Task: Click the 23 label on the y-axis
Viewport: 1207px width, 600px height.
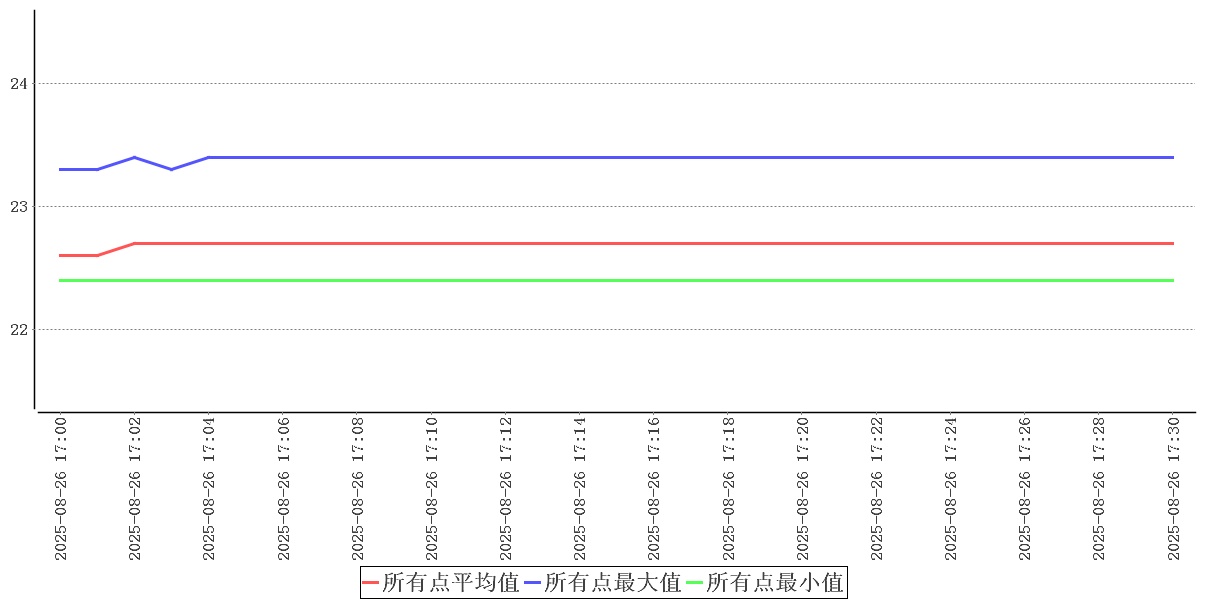Action: point(18,207)
